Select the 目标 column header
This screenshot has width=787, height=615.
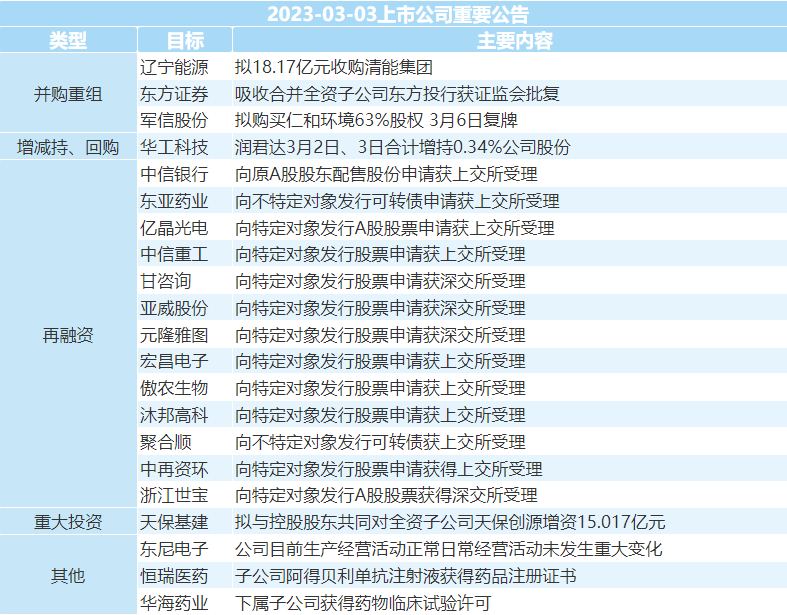click(x=185, y=40)
